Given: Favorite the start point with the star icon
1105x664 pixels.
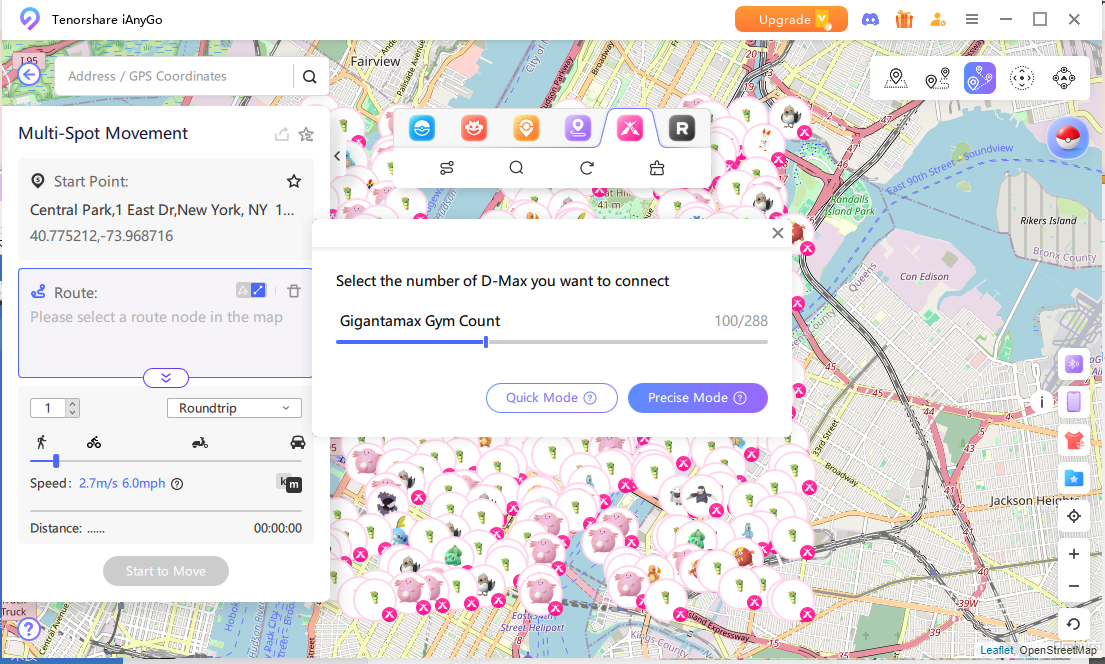Looking at the screenshot, I should click(x=294, y=181).
